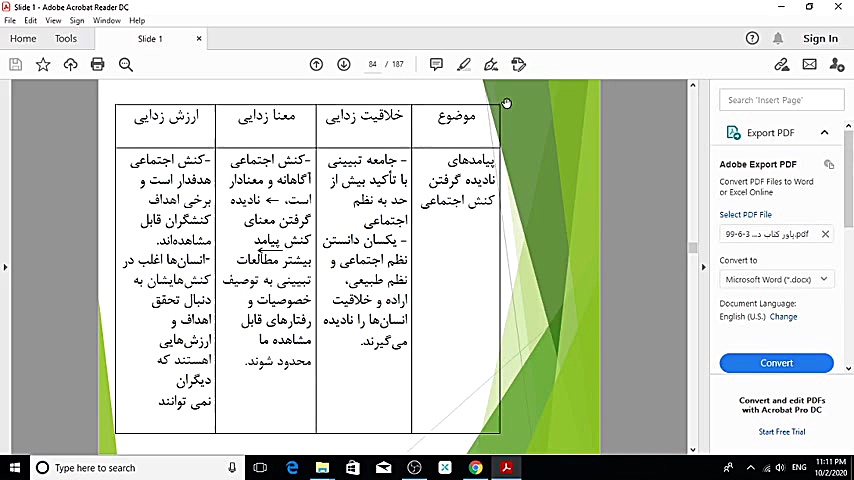The width and height of the screenshot is (854, 480).
Task: Select the Slide 1 document tab
Action: coord(150,39)
